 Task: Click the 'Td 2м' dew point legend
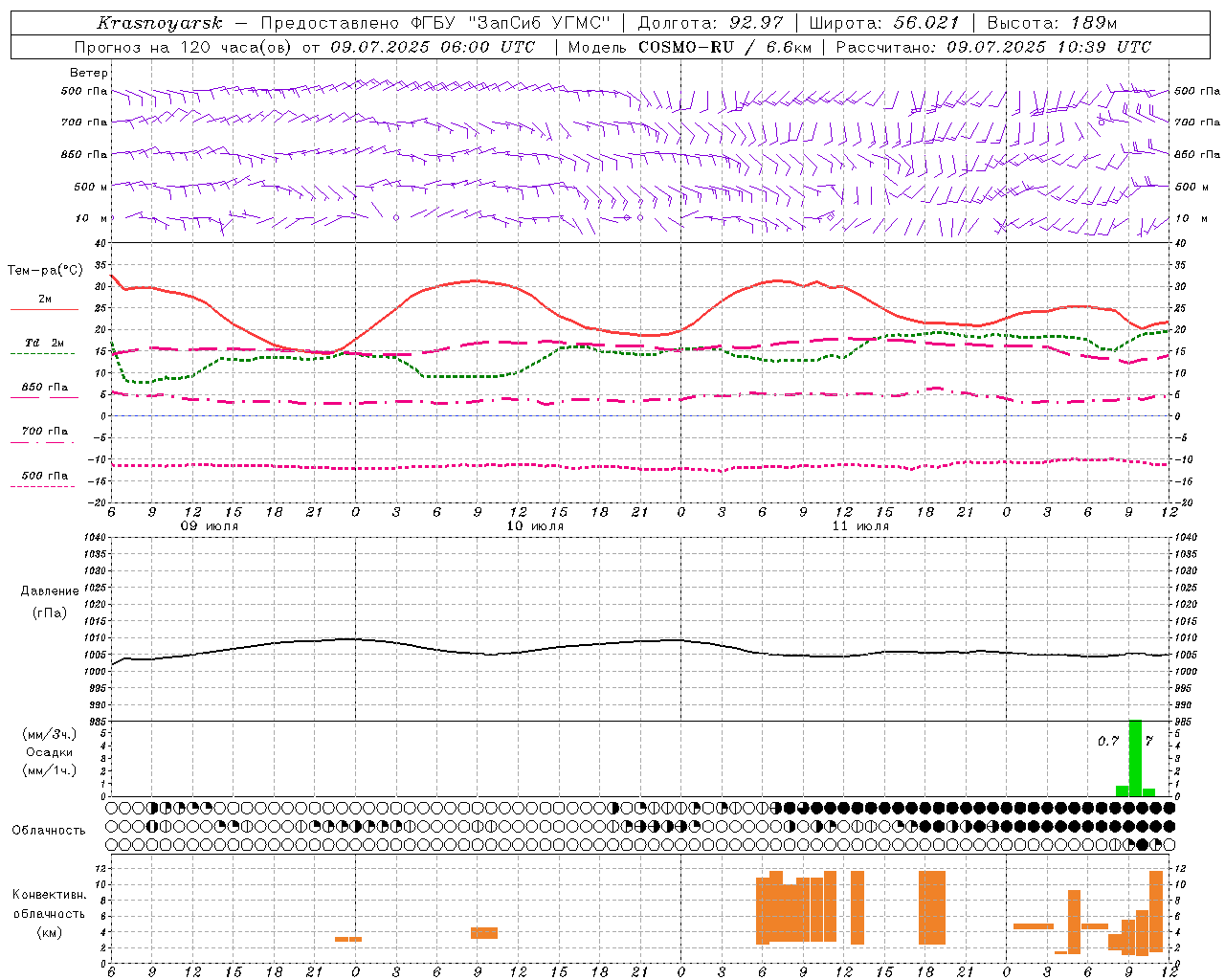45,343
